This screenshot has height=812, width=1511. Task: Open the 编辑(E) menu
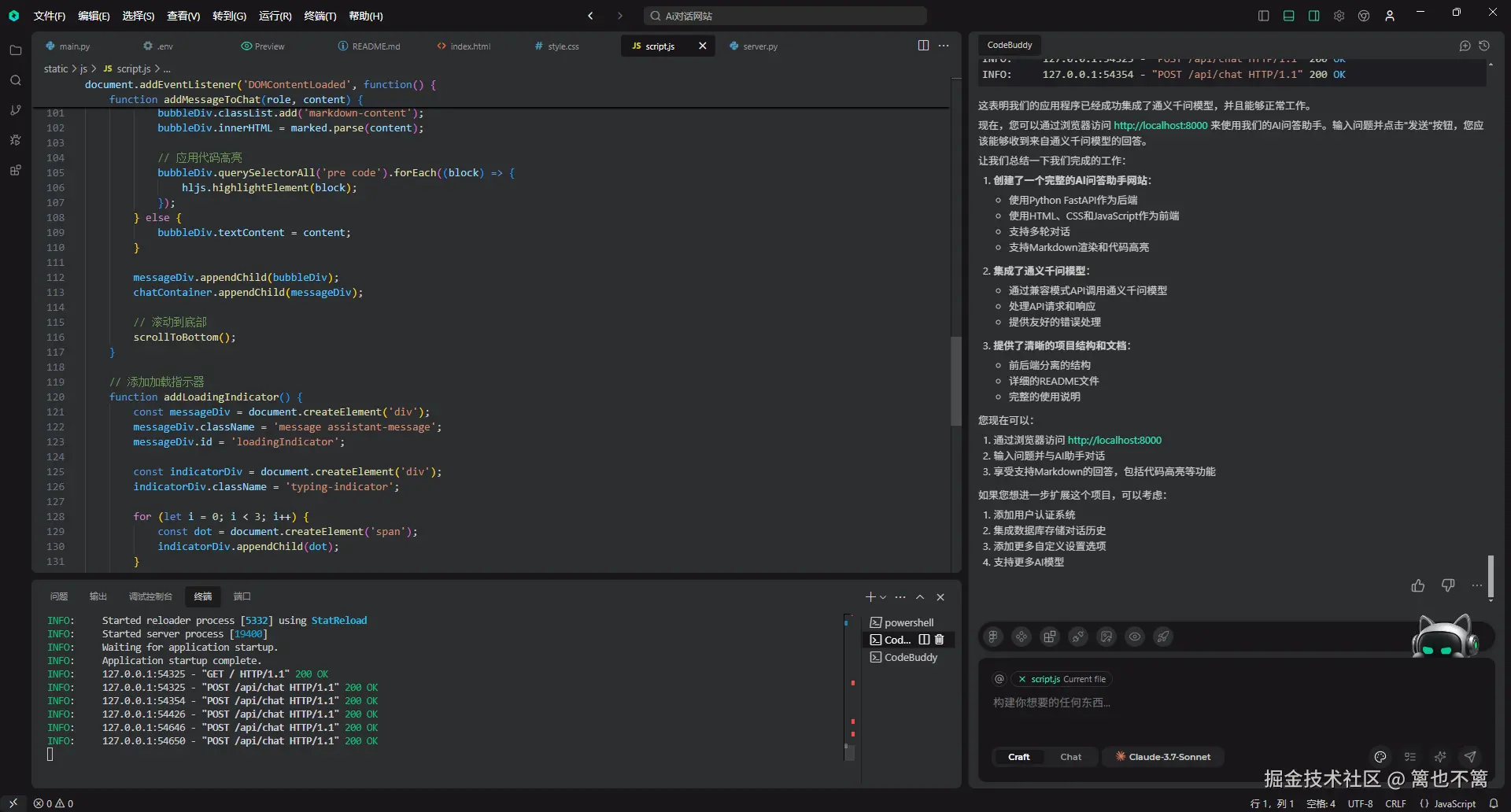[x=94, y=16]
